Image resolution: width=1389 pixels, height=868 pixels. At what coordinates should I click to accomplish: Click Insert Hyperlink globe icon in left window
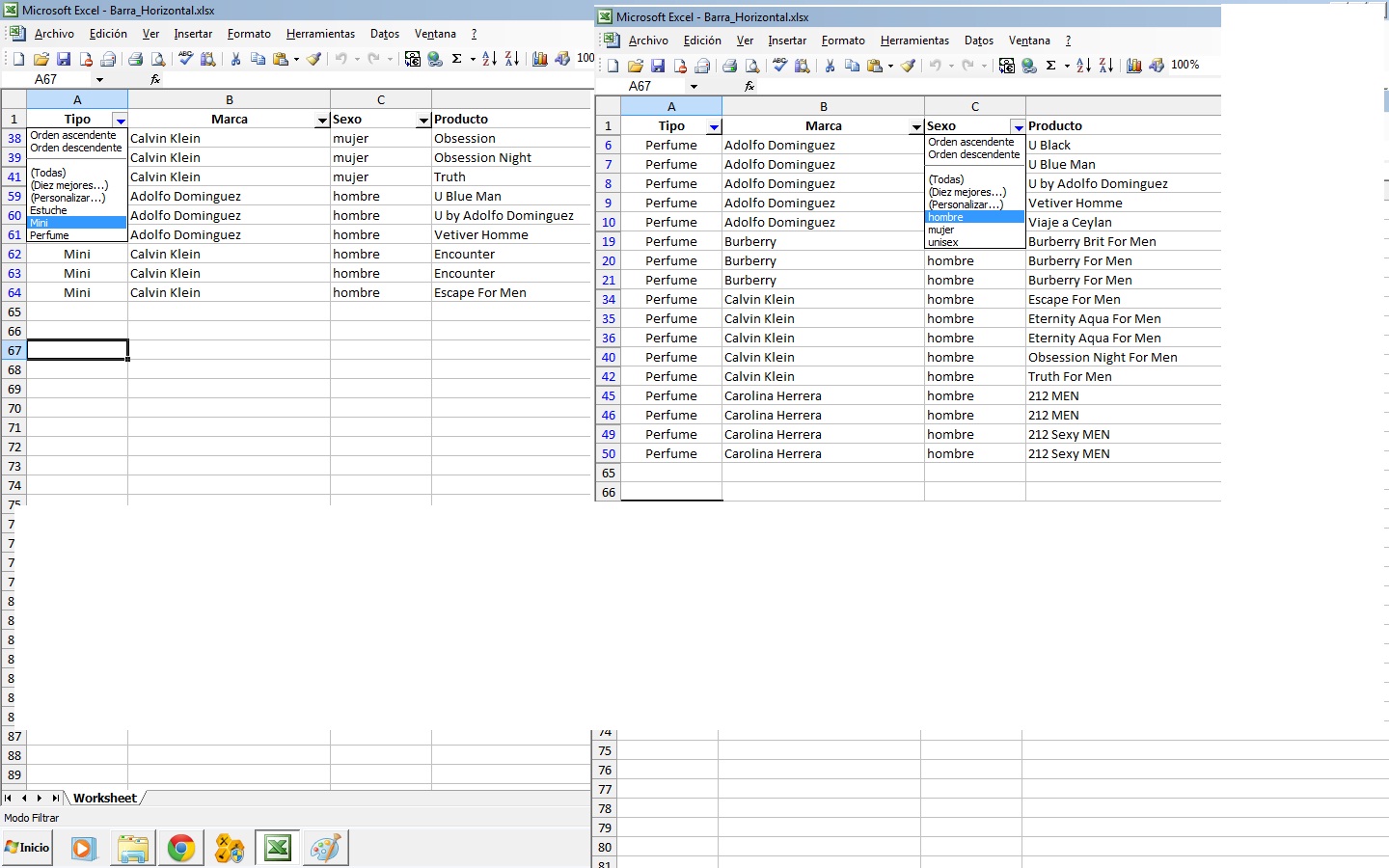click(x=435, y=59)
